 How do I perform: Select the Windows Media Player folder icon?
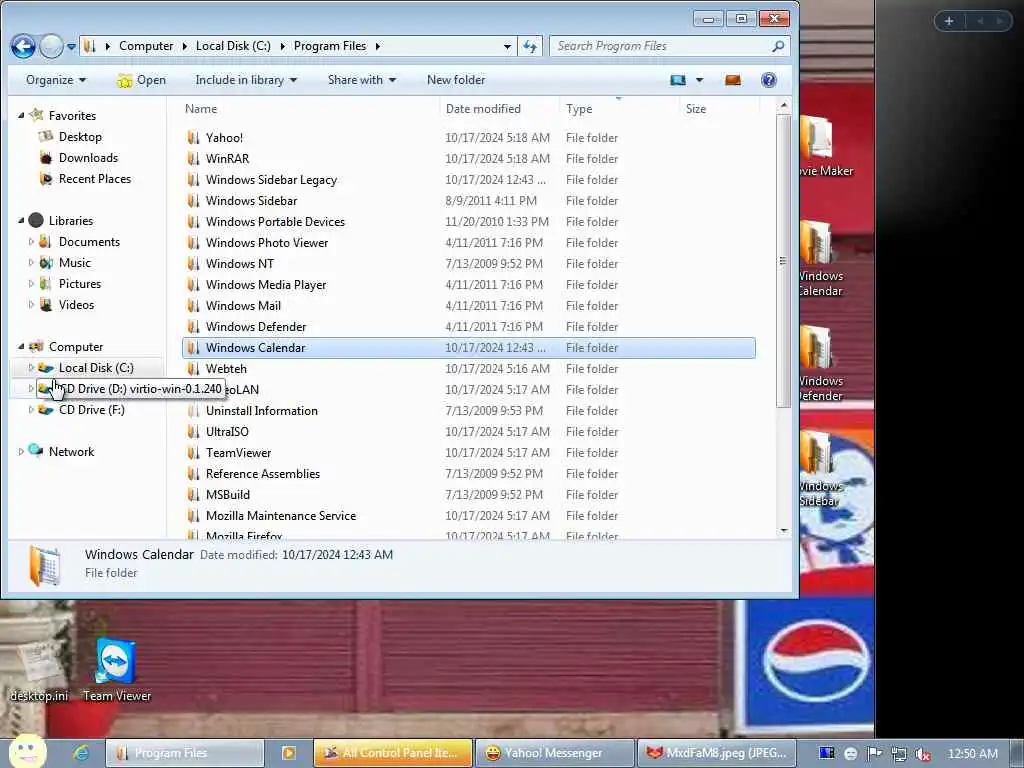point(193,285)
